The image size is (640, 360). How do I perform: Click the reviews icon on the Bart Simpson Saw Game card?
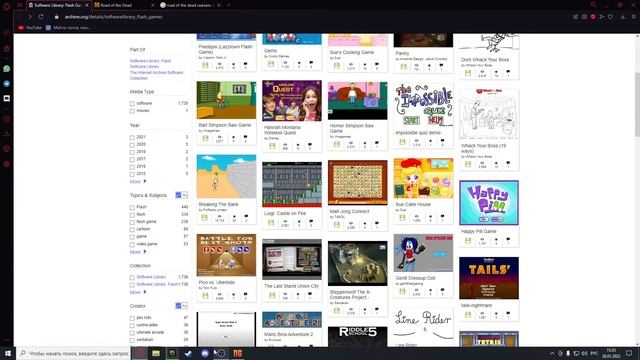[x=245, y=138]
